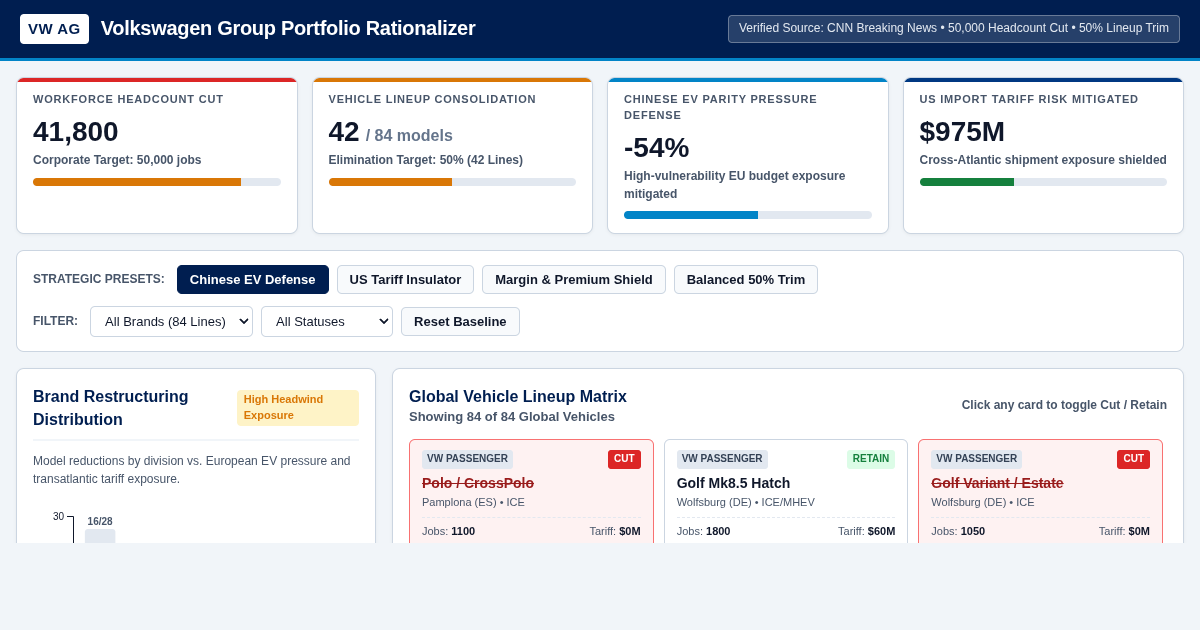Click 'Tariff: $60M' on Golf Mk8.5 card
1200x630 pixels.
pyautogui.click(x=866, y=531)
